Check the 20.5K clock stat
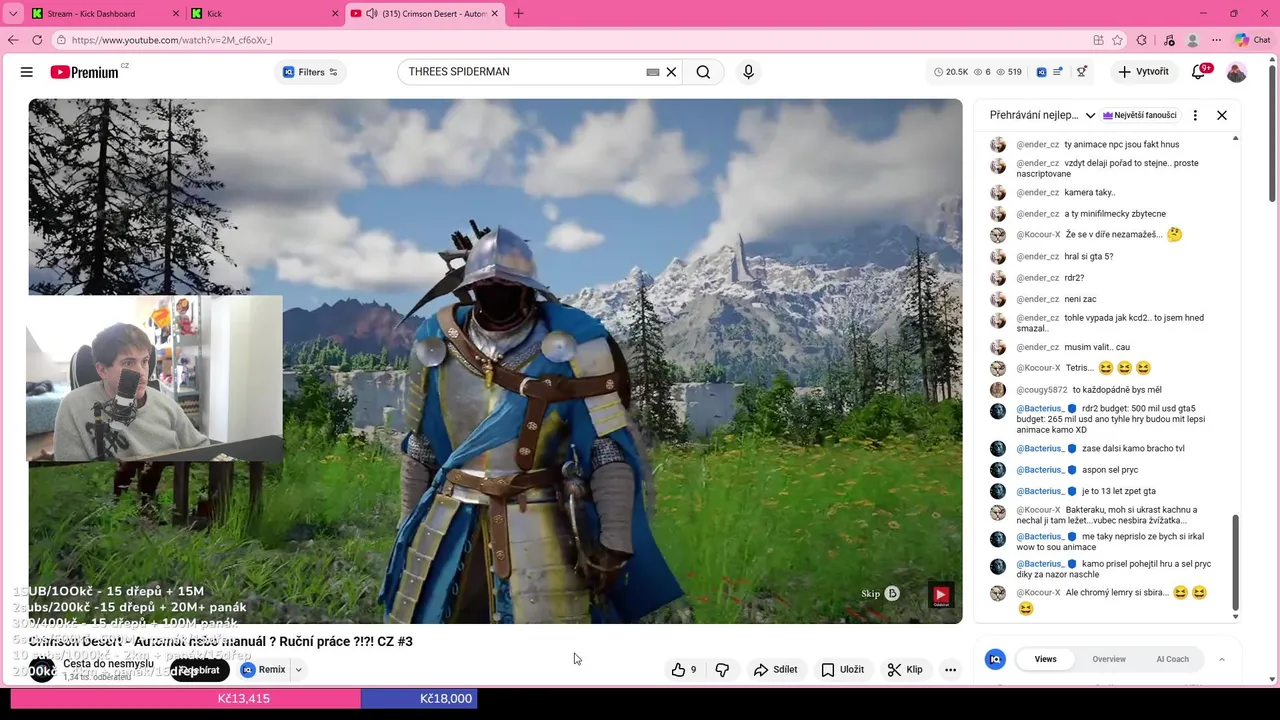The height and width of the screenshot is (720, 1280). [x=951, y=72]
